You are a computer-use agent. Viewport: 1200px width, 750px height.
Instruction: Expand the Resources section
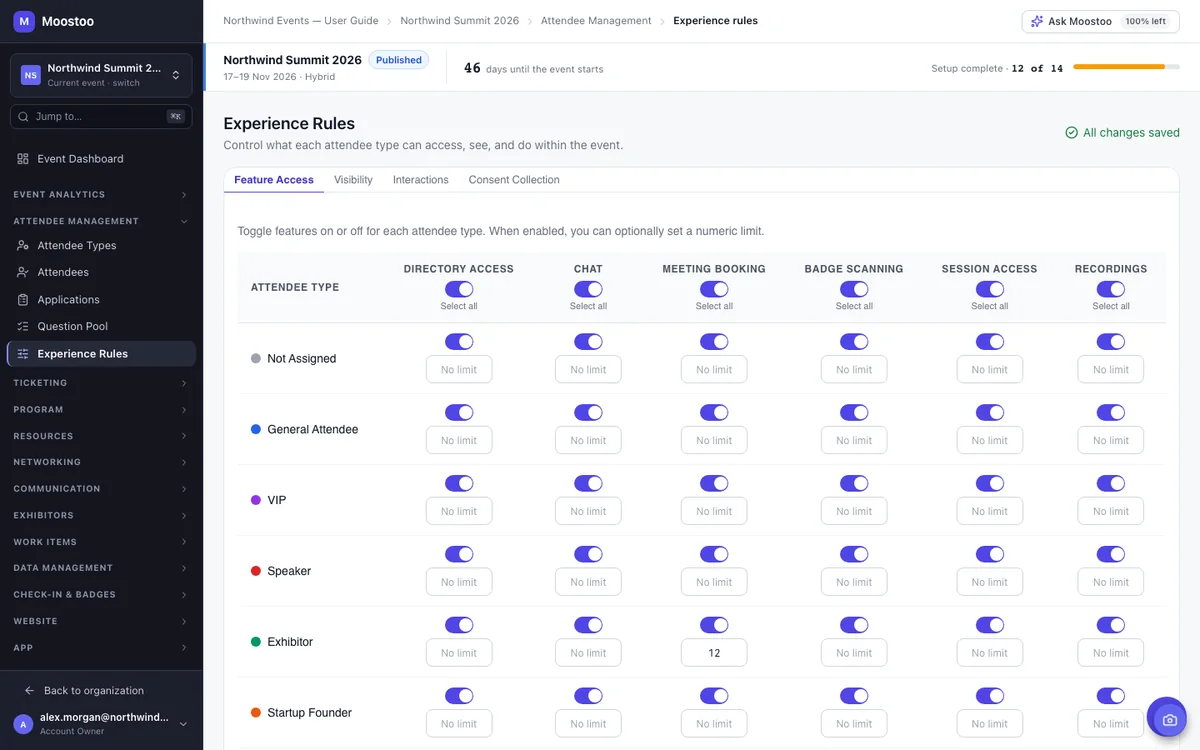click(x=101, y=436)
